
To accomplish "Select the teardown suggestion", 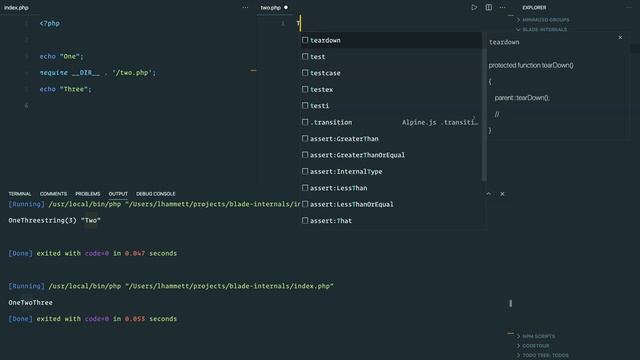I will [x=391, y=40].
